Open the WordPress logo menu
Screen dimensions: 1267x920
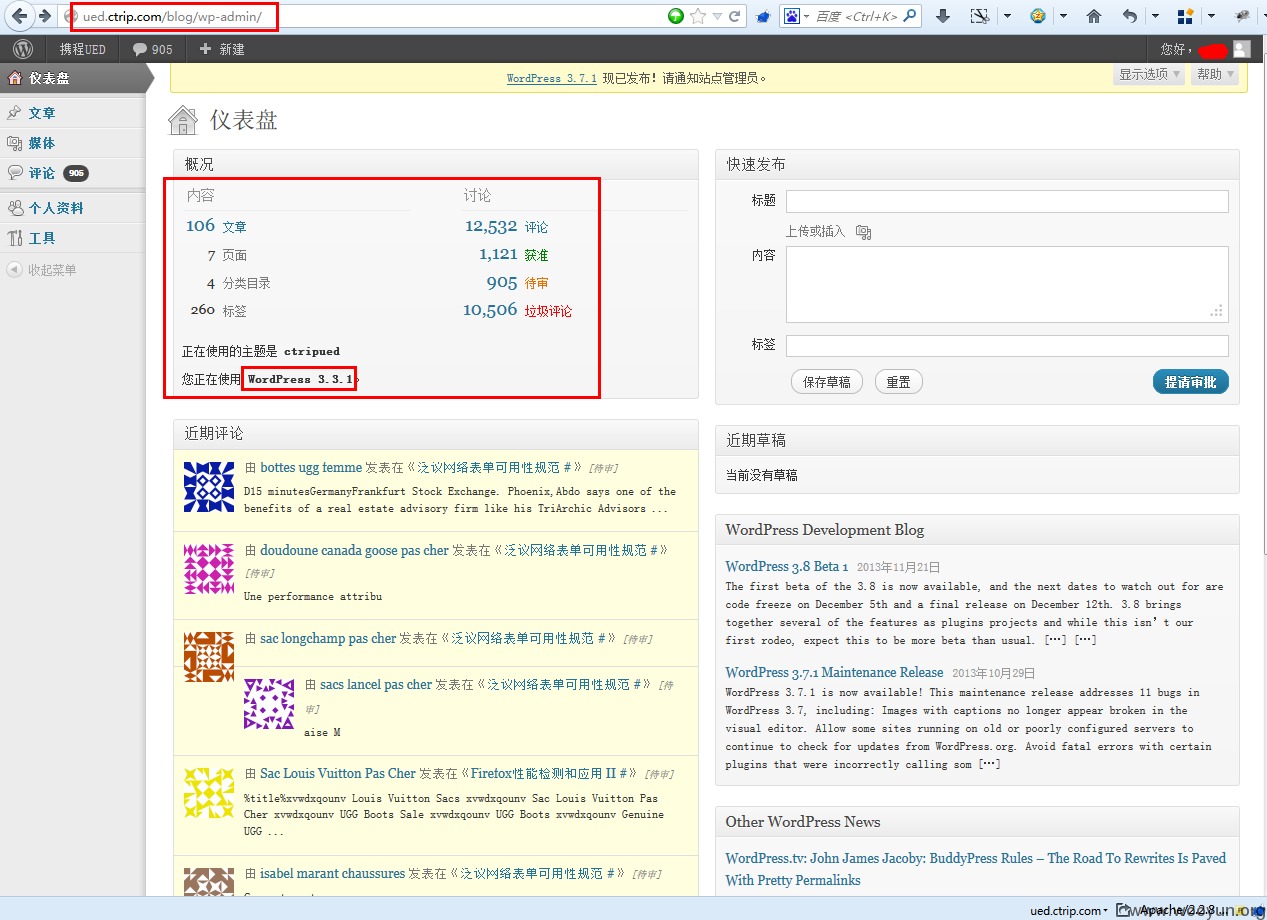click(x=23, y=49)
